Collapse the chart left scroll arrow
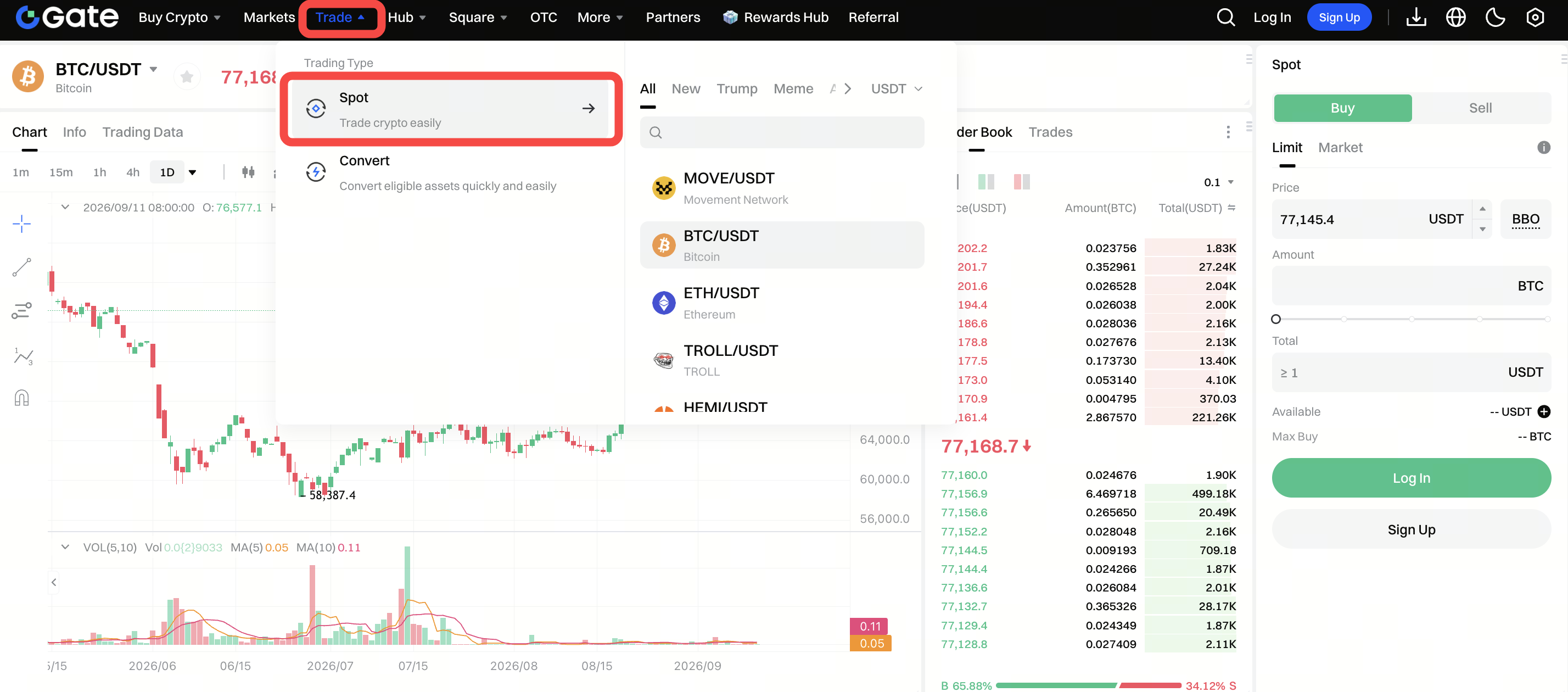 [54, 582]
